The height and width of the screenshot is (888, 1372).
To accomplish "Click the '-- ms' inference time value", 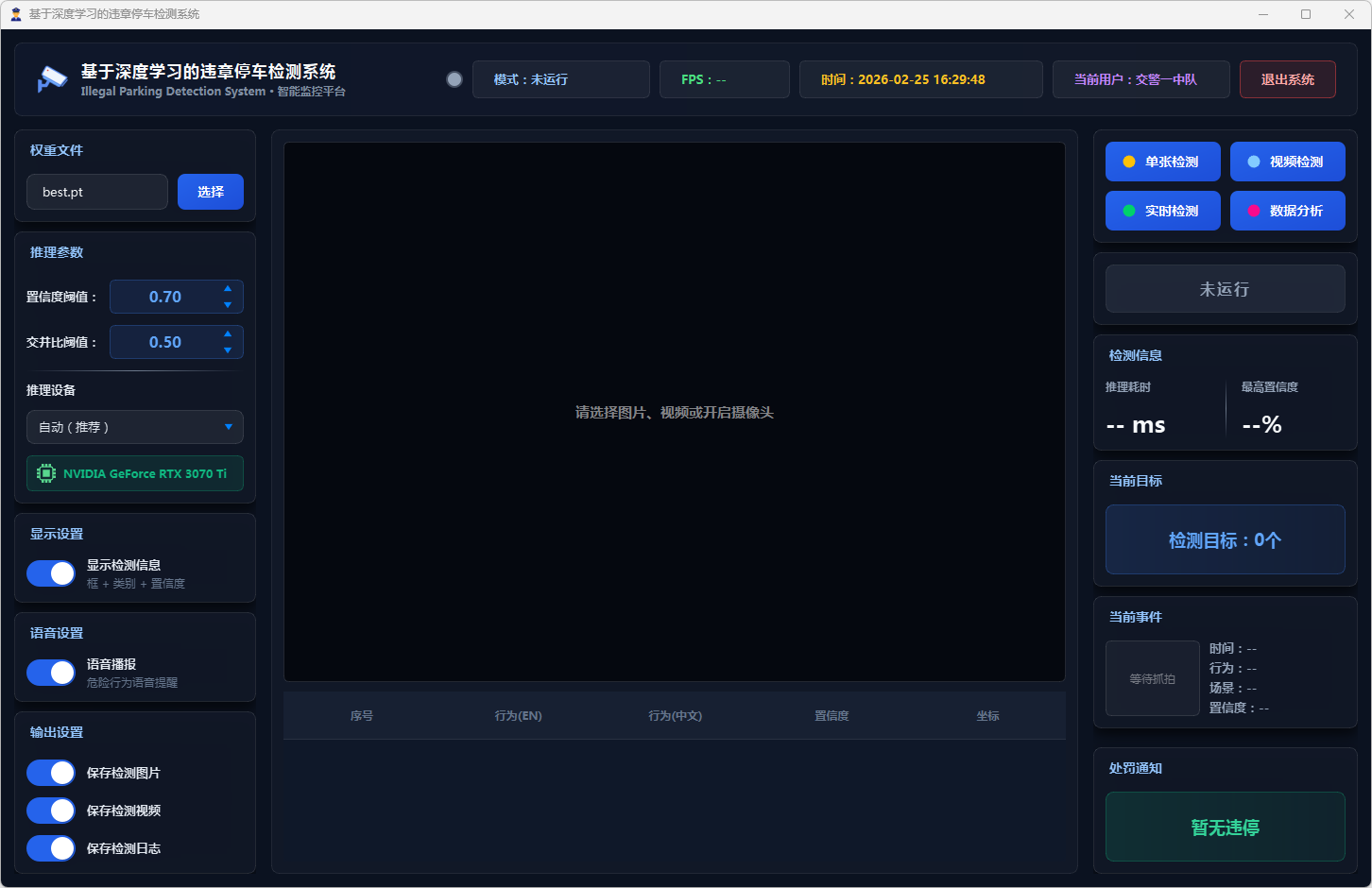I will coord(1136,425).
